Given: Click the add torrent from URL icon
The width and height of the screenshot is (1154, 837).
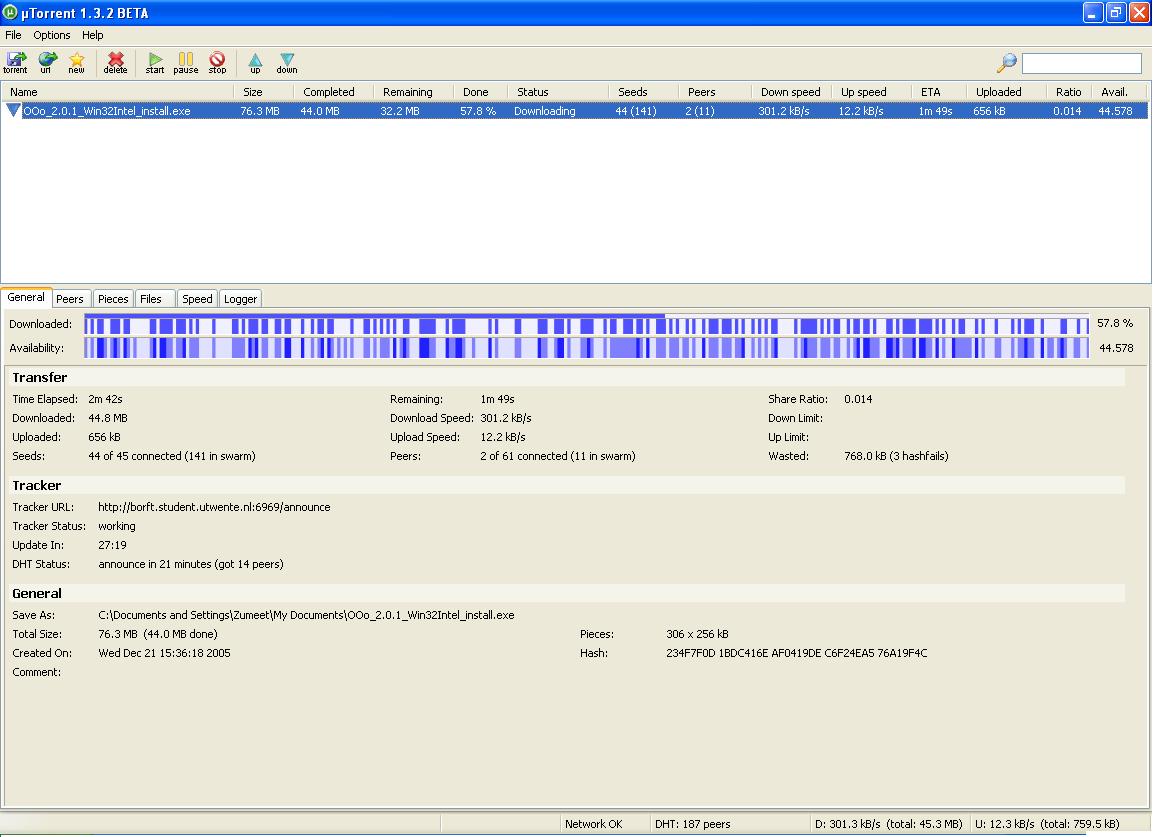Looking at the screenshot, I should (46, 62).
